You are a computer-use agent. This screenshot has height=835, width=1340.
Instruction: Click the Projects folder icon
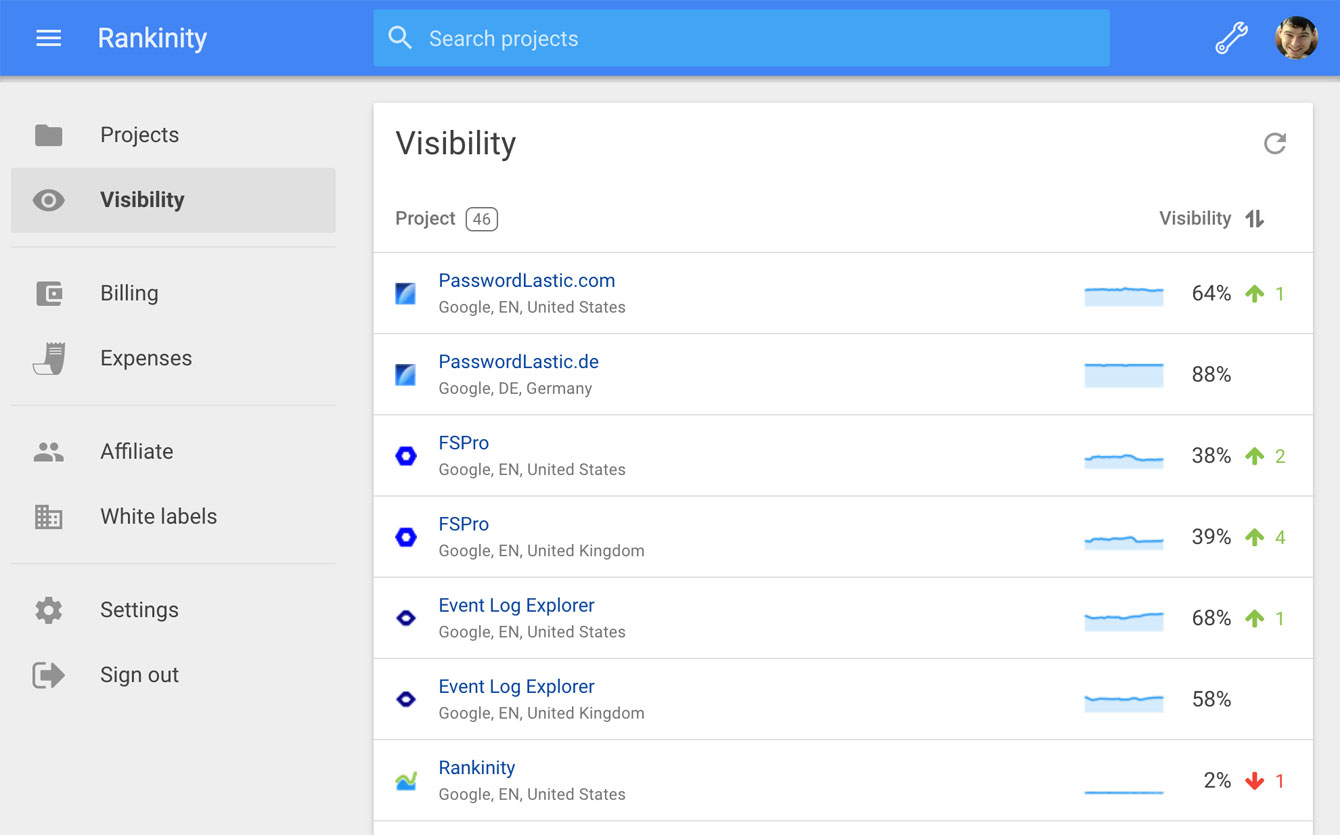click(x=48, y=135)
